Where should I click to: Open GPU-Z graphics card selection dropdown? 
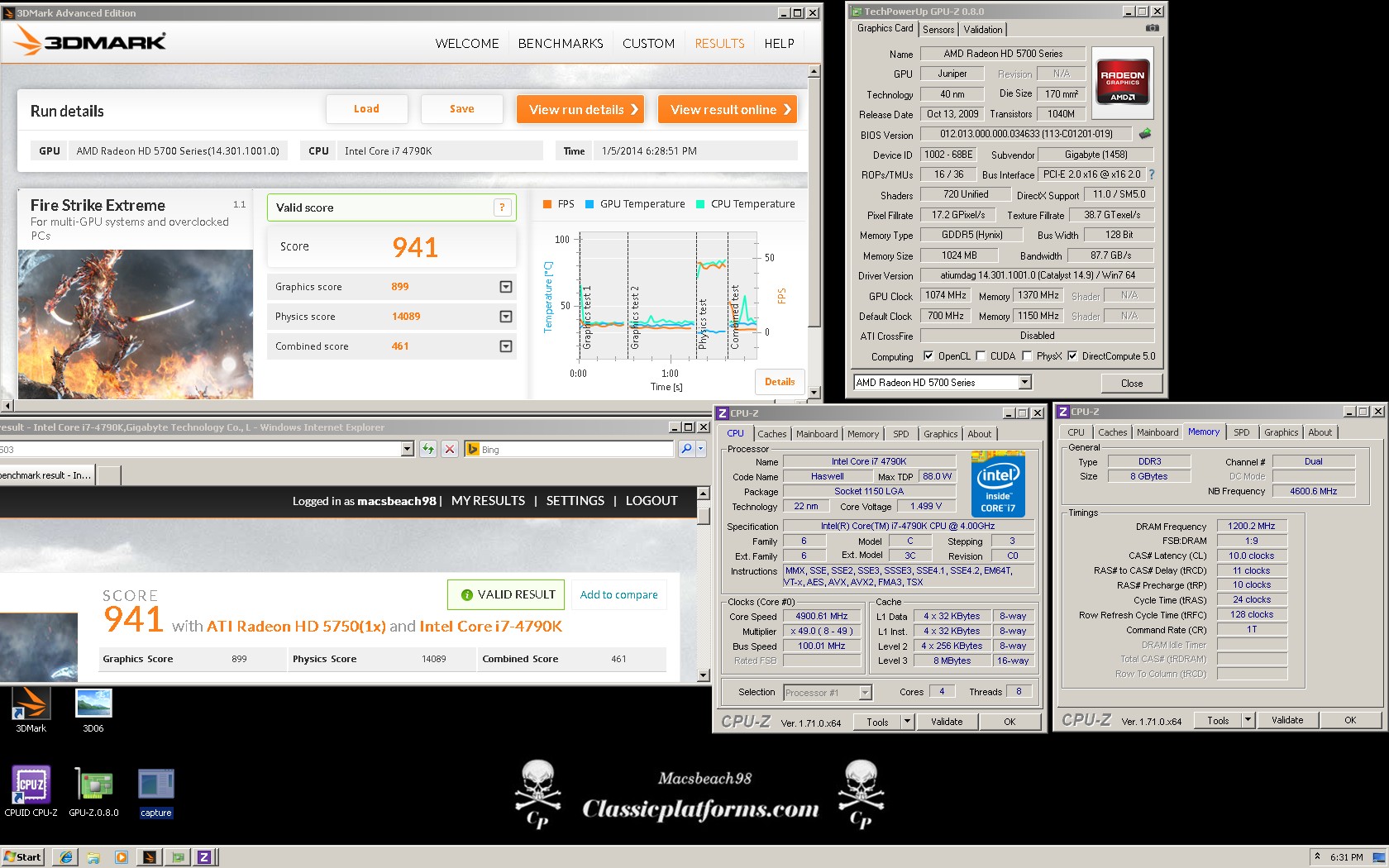point(1024,382)
